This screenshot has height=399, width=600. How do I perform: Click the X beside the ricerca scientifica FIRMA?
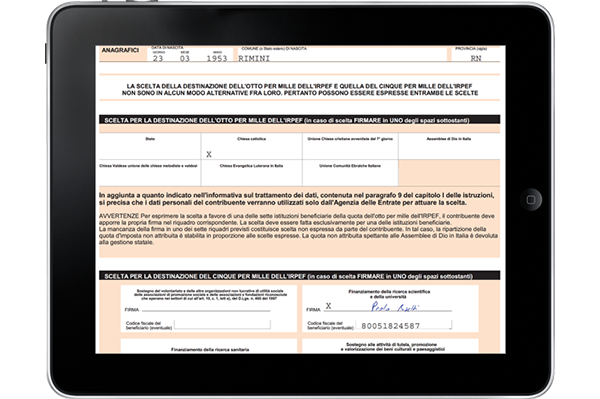point(328,306)
